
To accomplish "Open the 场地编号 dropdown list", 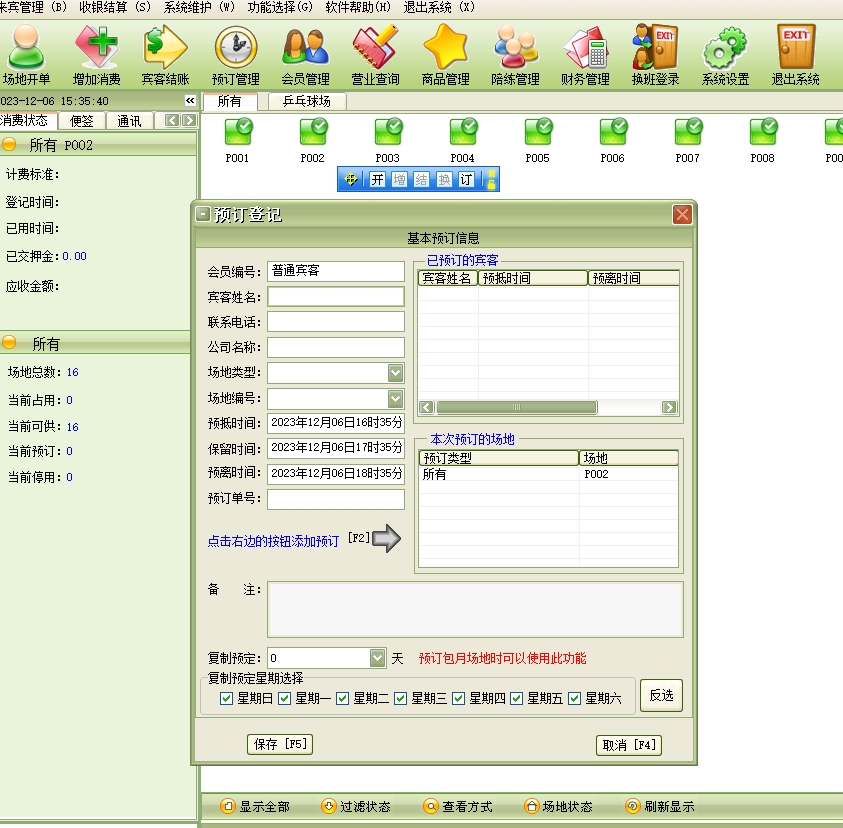I will point(395,398).
